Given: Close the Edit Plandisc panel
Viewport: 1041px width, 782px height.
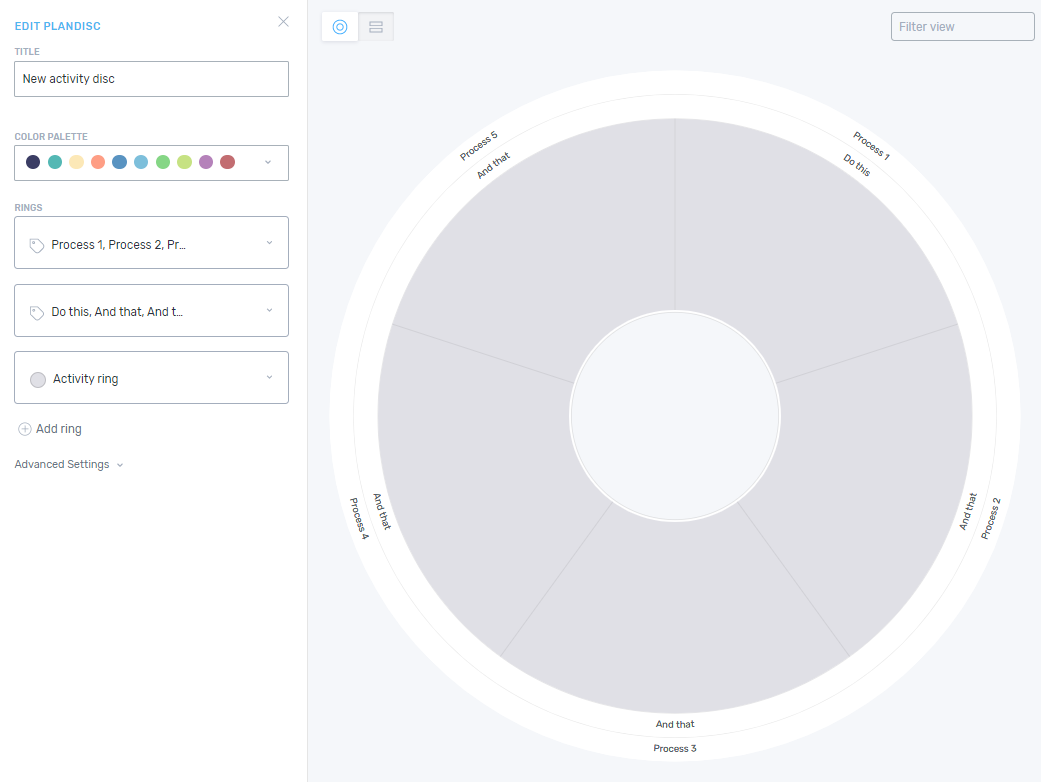Looking at the screenshot, I should (283, 22).
